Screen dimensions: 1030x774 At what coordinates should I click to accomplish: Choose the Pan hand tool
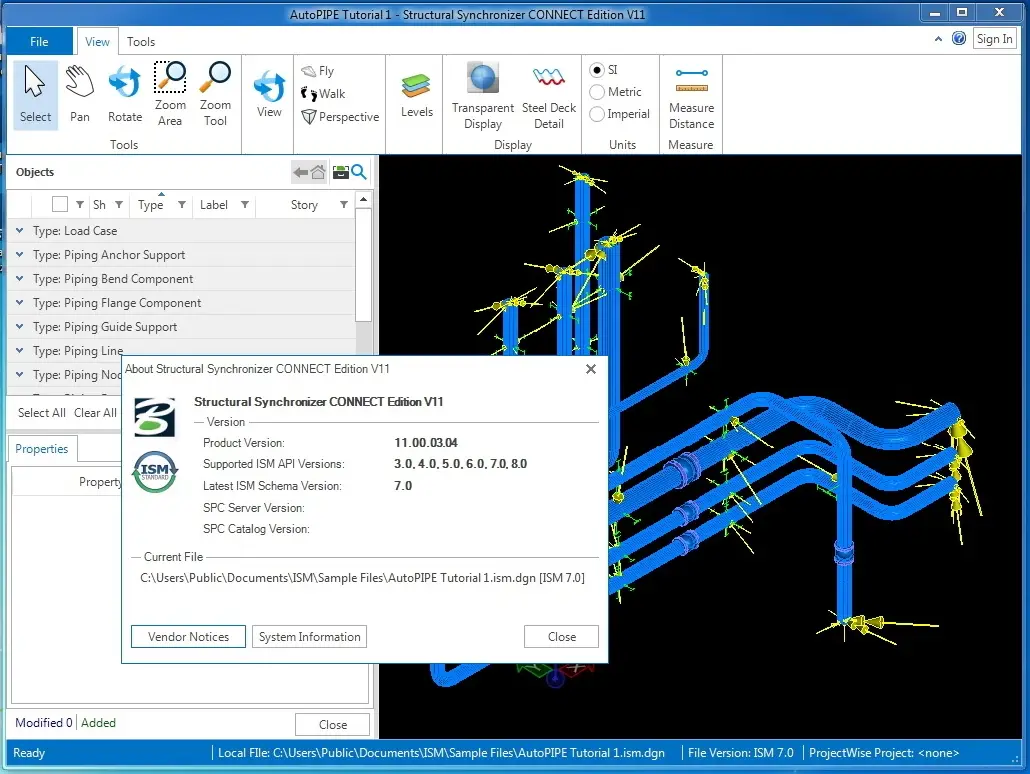tap(79, 94)
